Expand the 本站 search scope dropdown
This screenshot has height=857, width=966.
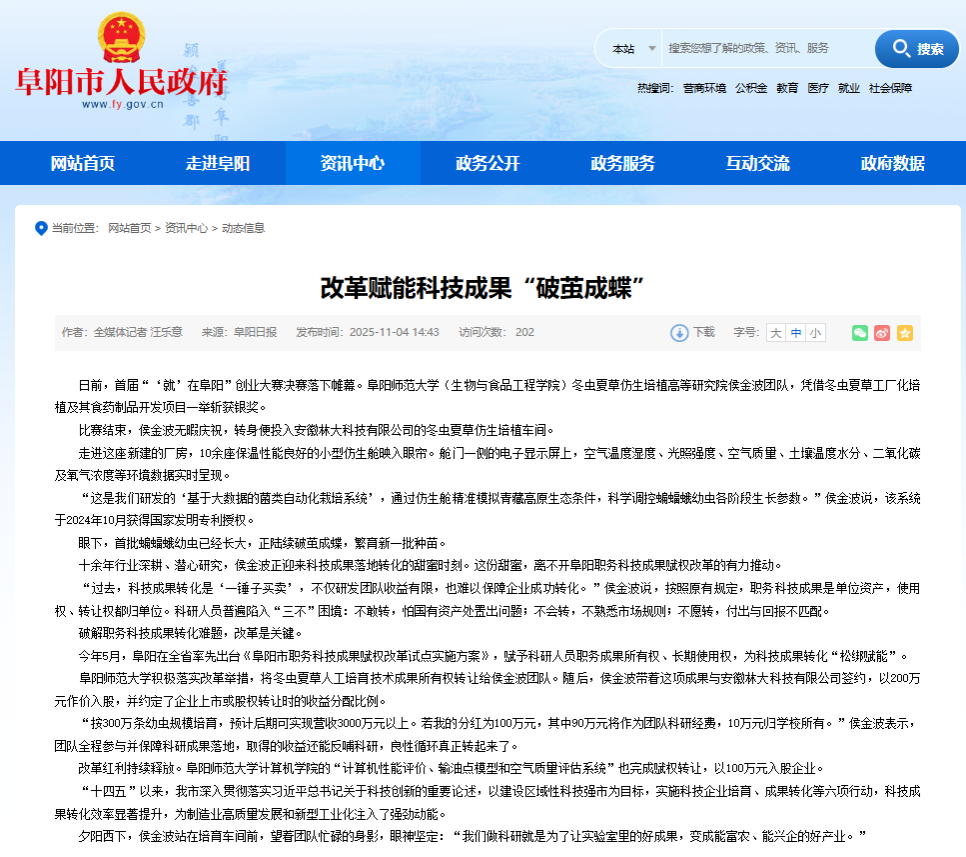[x=634, y=48]
